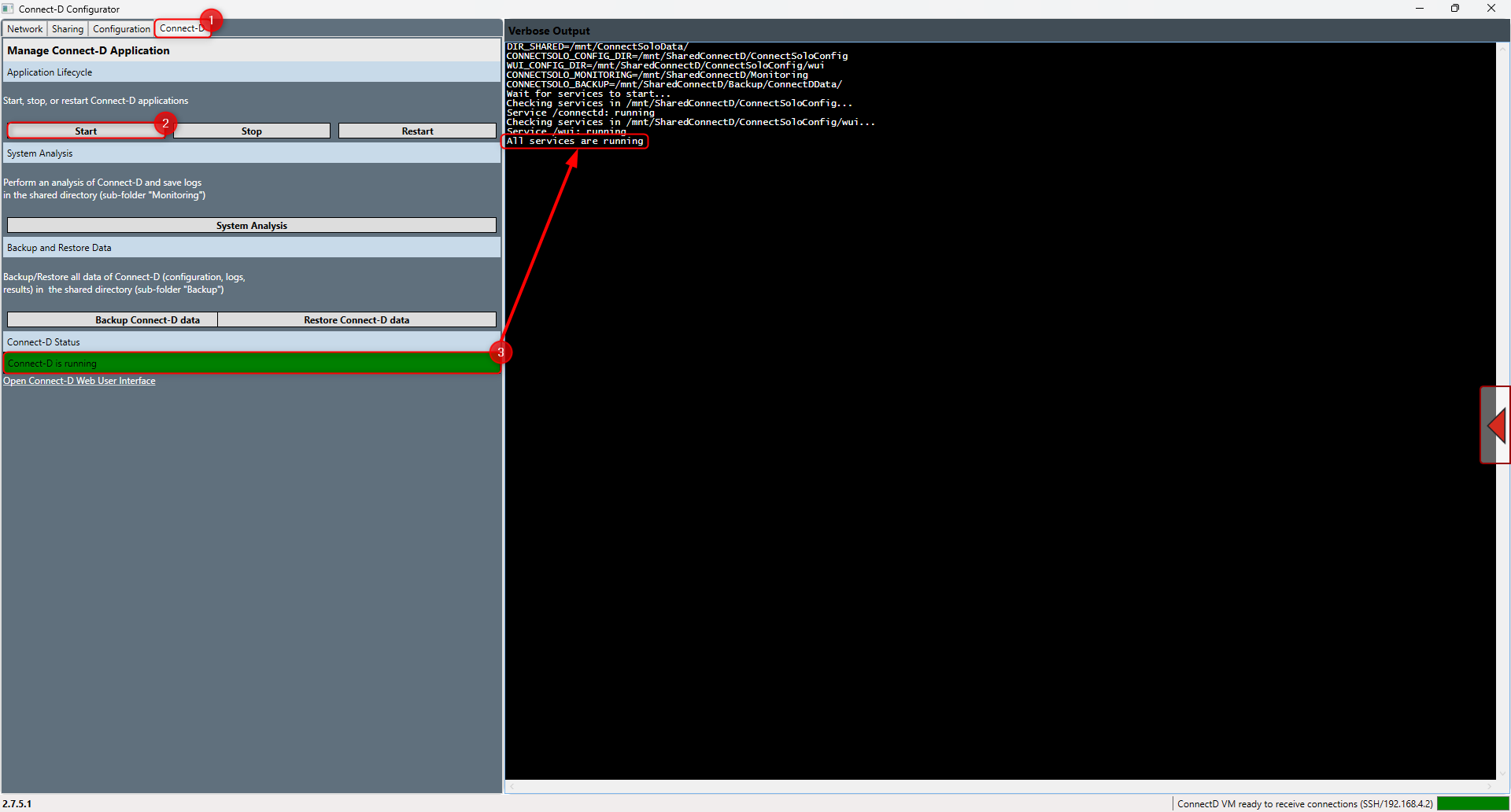Click 'All services are running' output line
Screen dimensions: 1511x812
[575, 142]
